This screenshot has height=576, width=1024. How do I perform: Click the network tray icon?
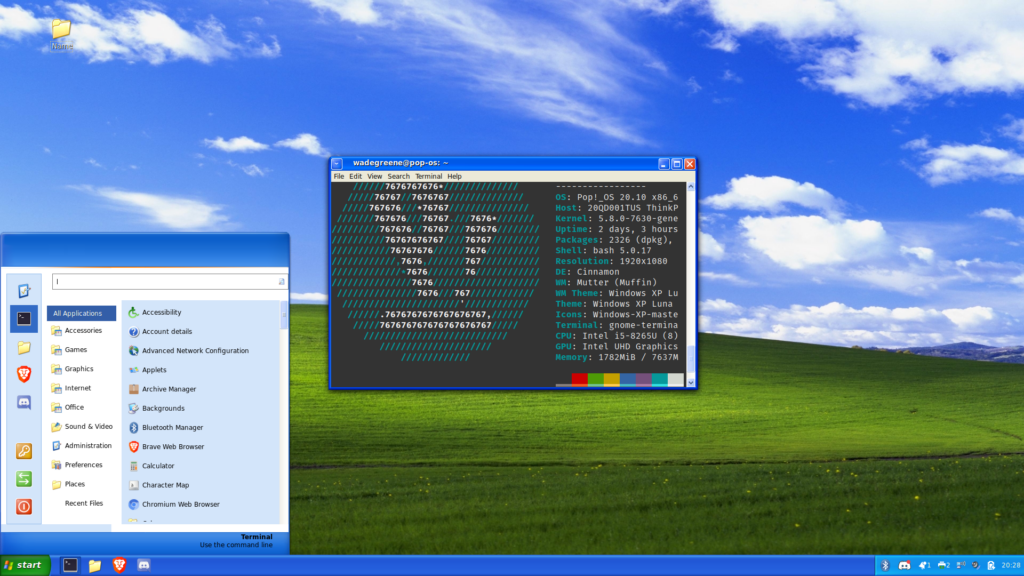(x=961, y=566)
